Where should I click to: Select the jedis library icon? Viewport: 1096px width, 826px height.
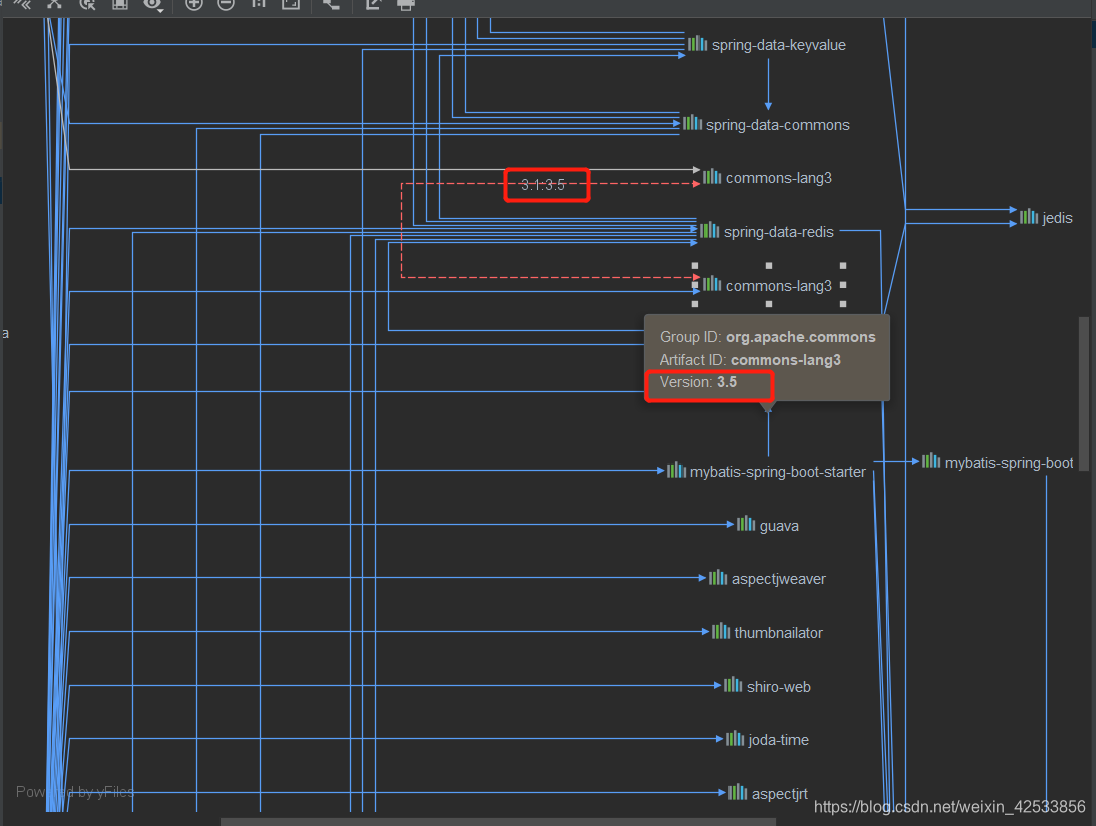tap(1029, 217)
